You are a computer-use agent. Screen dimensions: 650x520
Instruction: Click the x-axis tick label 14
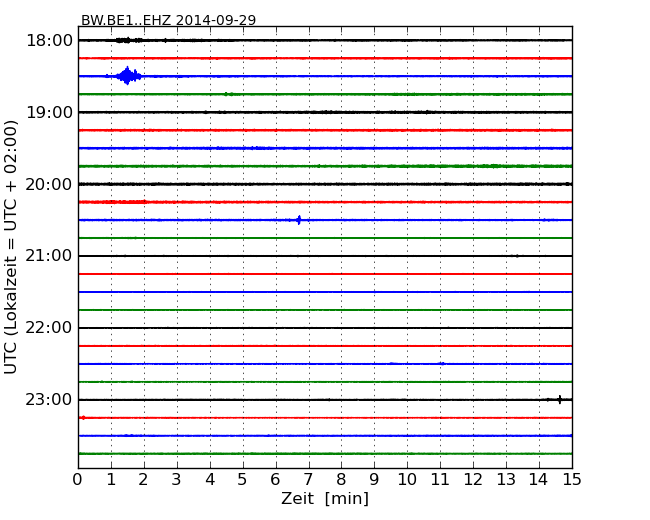pyautogui.click(x=538, y=480)
